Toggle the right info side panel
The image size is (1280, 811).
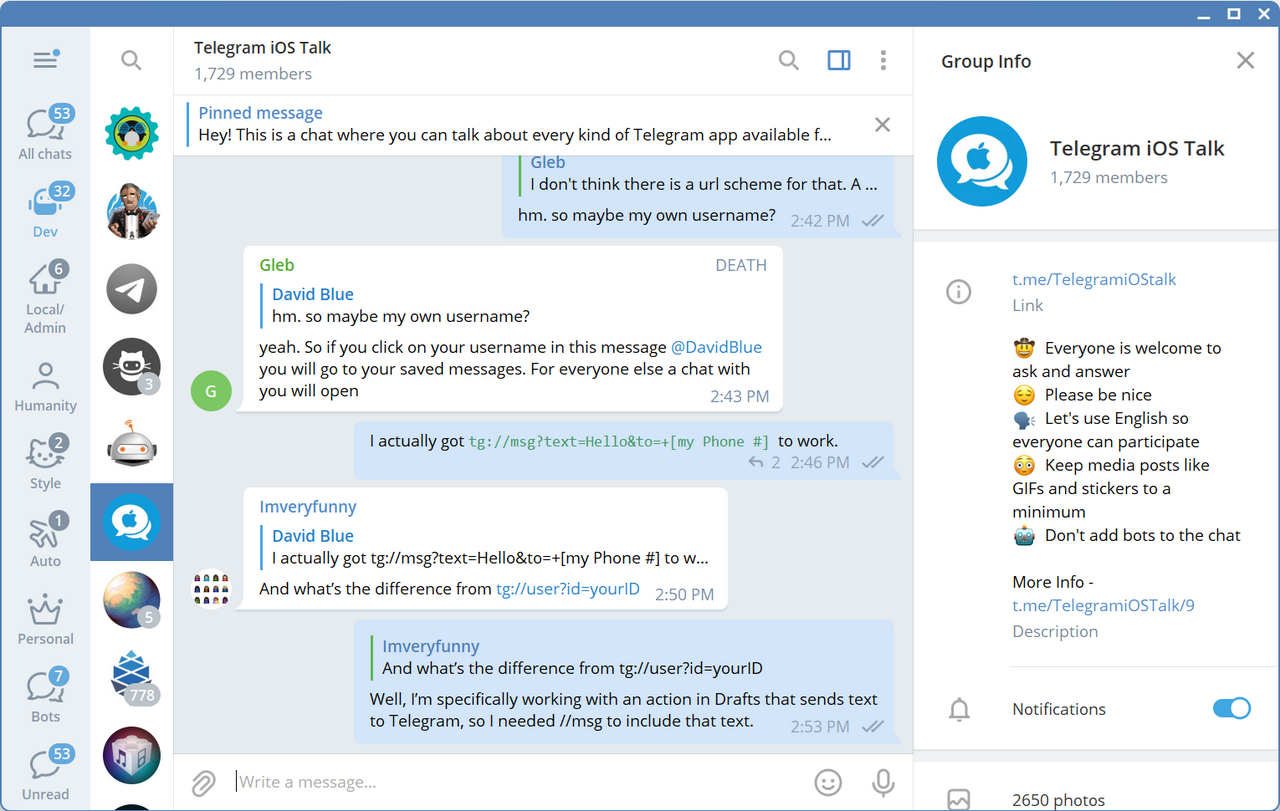click(x=839, y=60)
